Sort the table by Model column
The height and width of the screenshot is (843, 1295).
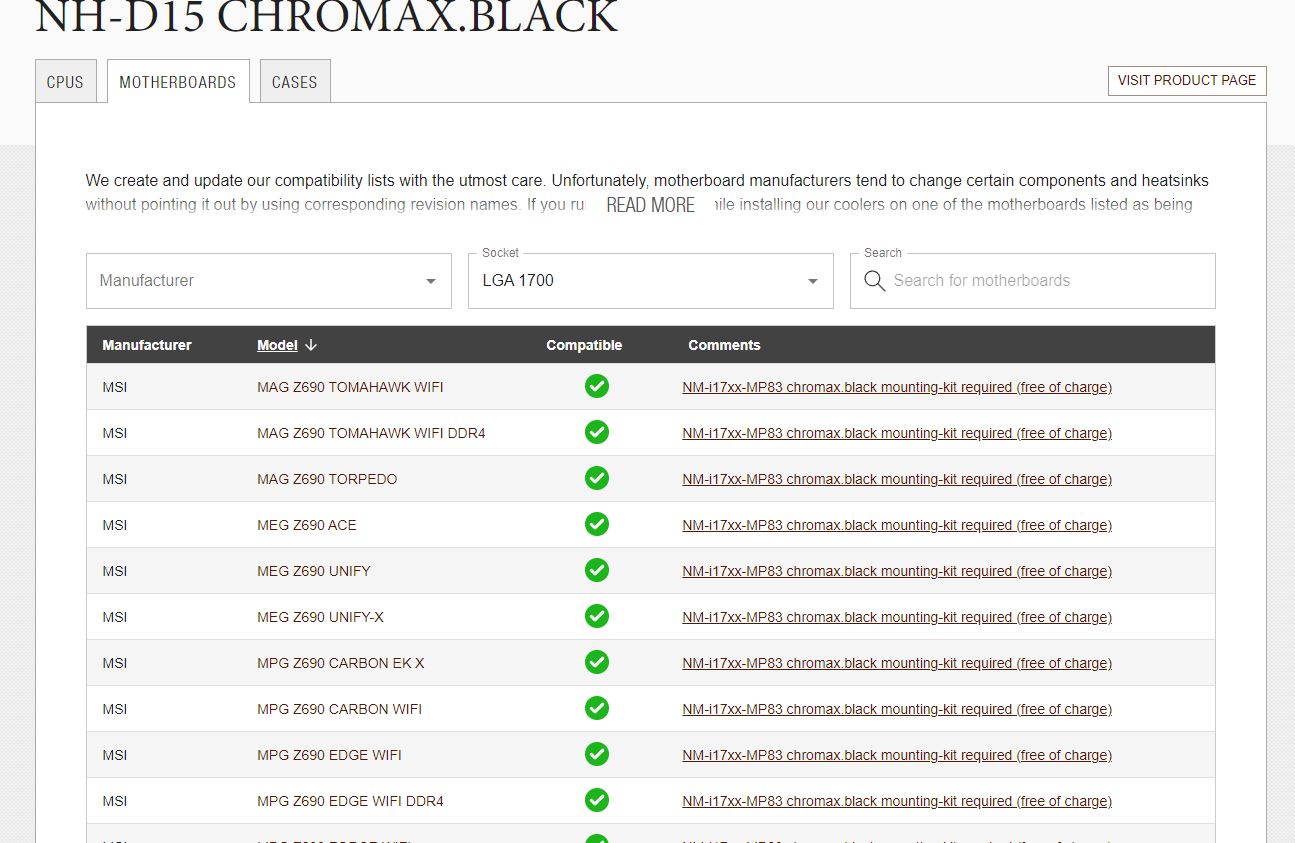click(x=277, y=345)
